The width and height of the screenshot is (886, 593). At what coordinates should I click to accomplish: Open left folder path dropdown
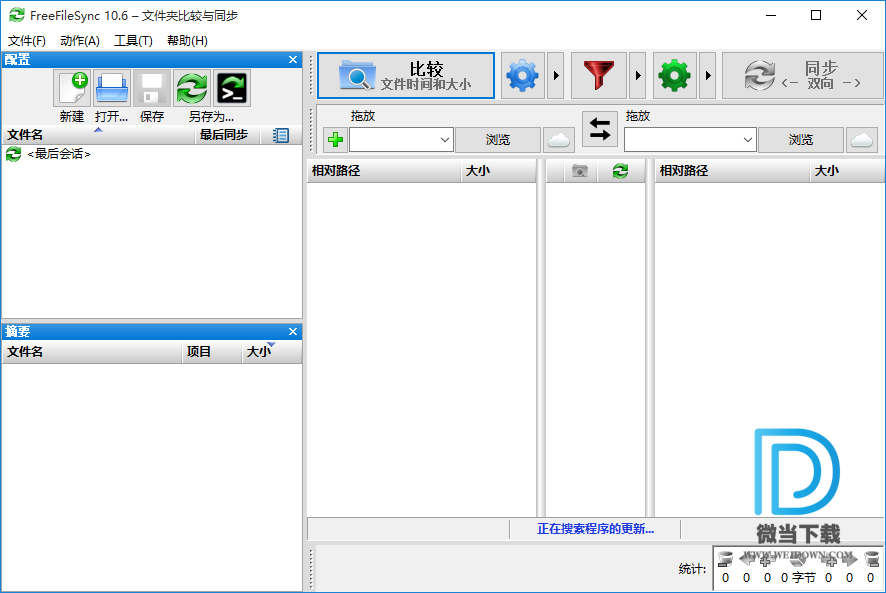[445, 140]
